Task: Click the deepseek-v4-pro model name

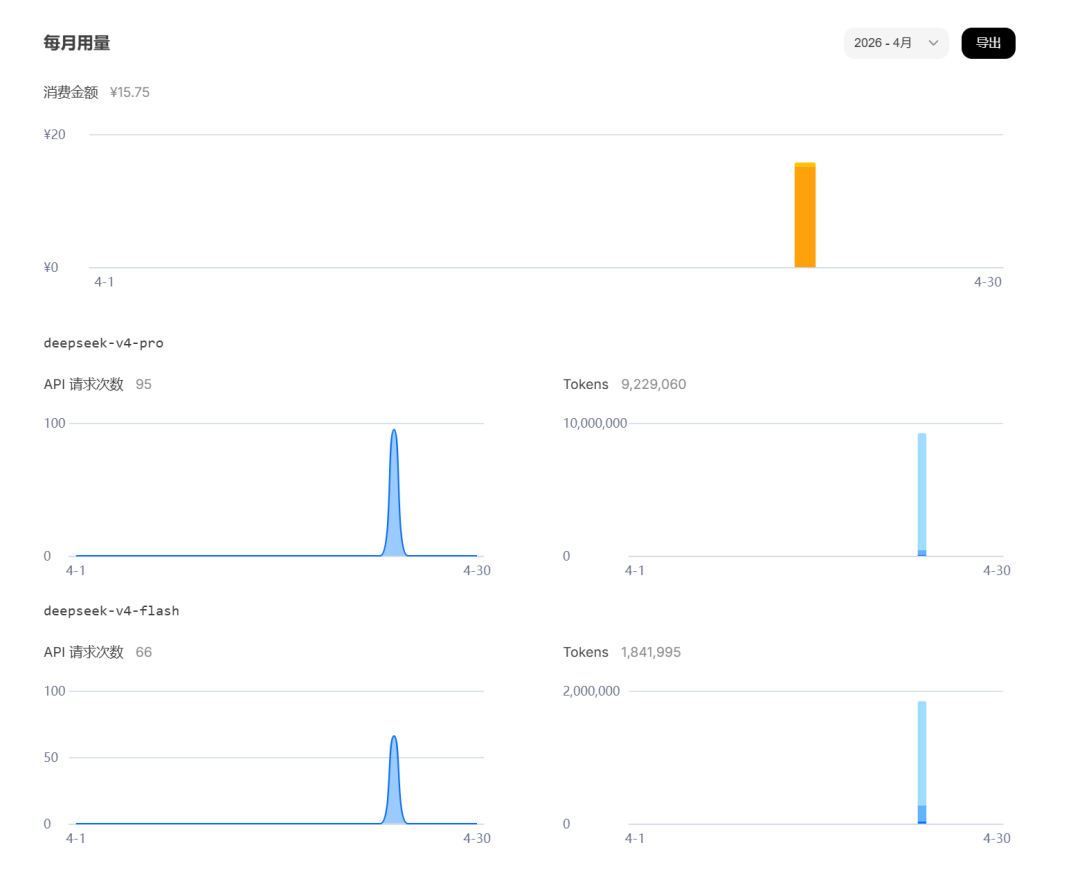Action: [103, 343]
